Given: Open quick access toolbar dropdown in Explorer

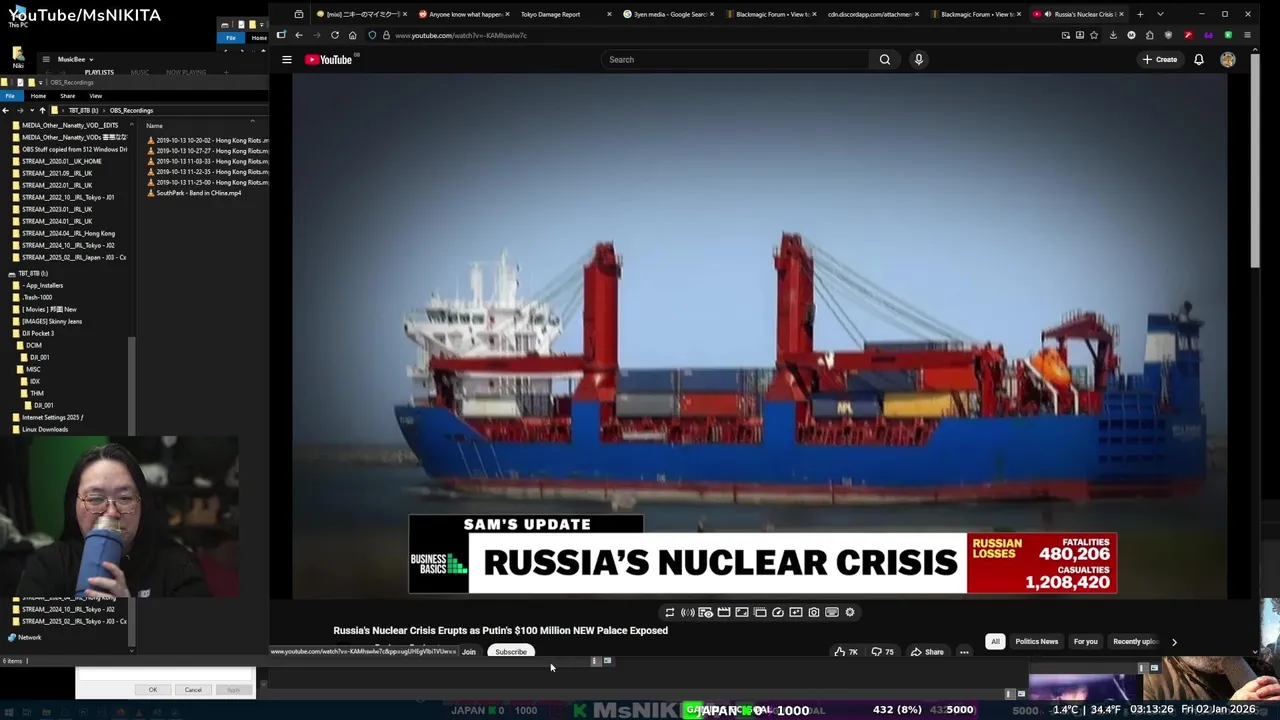Looking at the screenshot, I should coord(40,82).
